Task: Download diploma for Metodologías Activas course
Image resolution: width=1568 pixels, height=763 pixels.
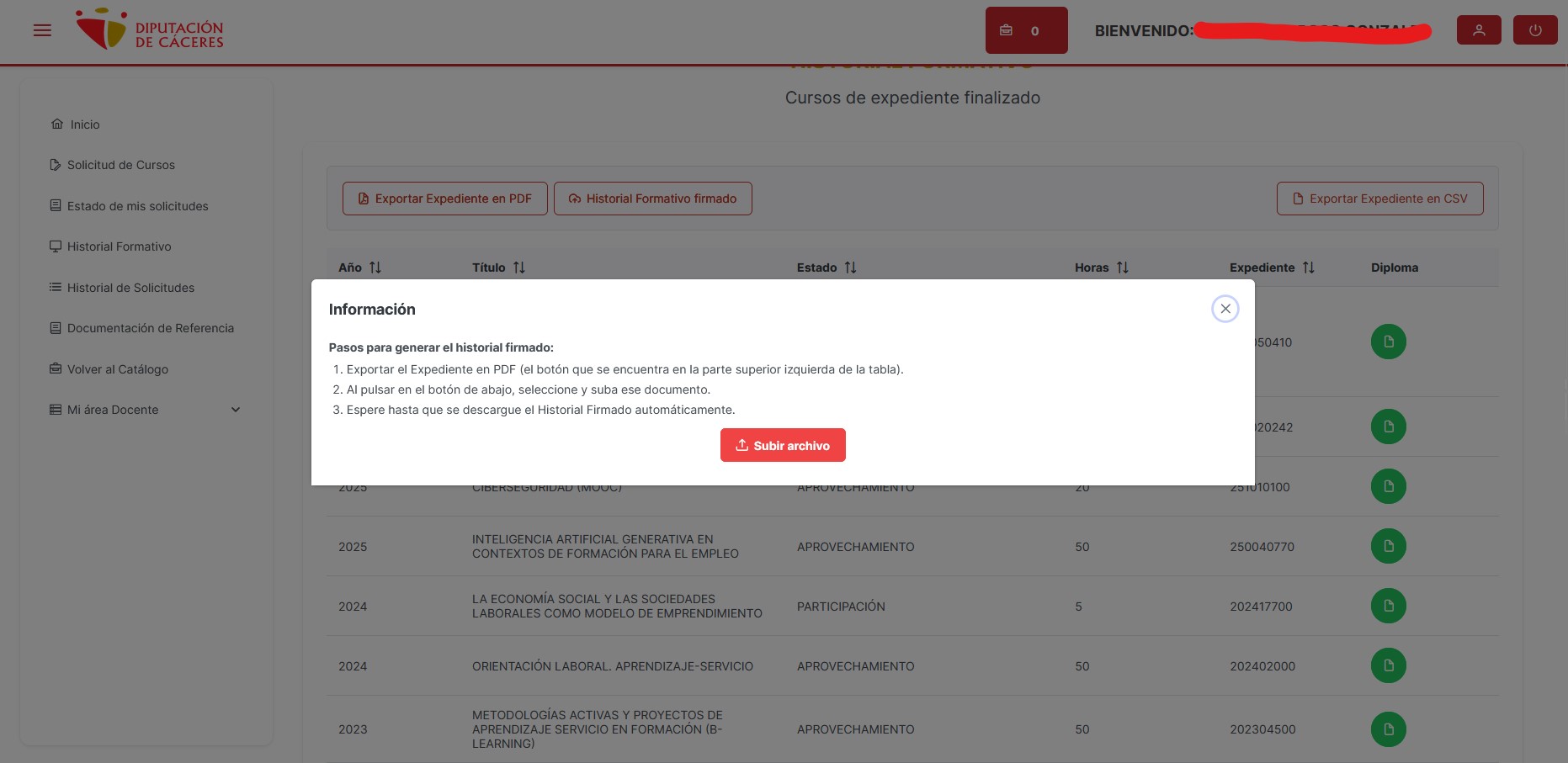Action: 1388,729
